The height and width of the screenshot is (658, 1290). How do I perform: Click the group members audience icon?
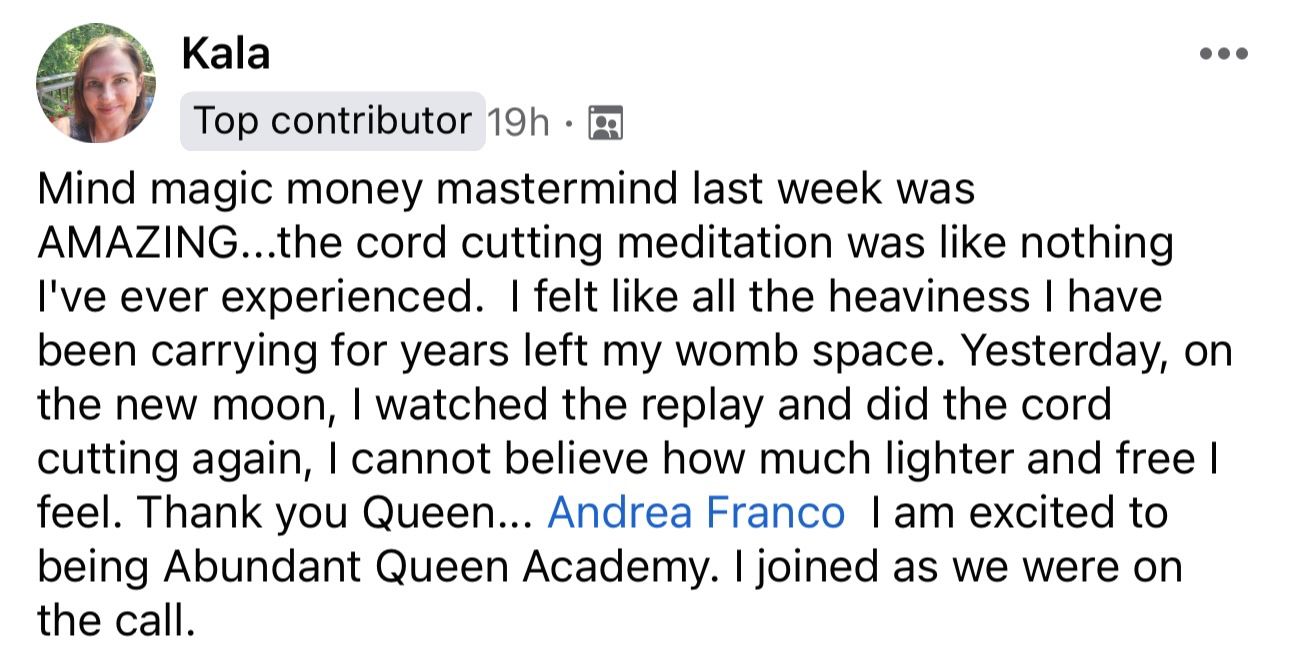(x=605, y=122)
